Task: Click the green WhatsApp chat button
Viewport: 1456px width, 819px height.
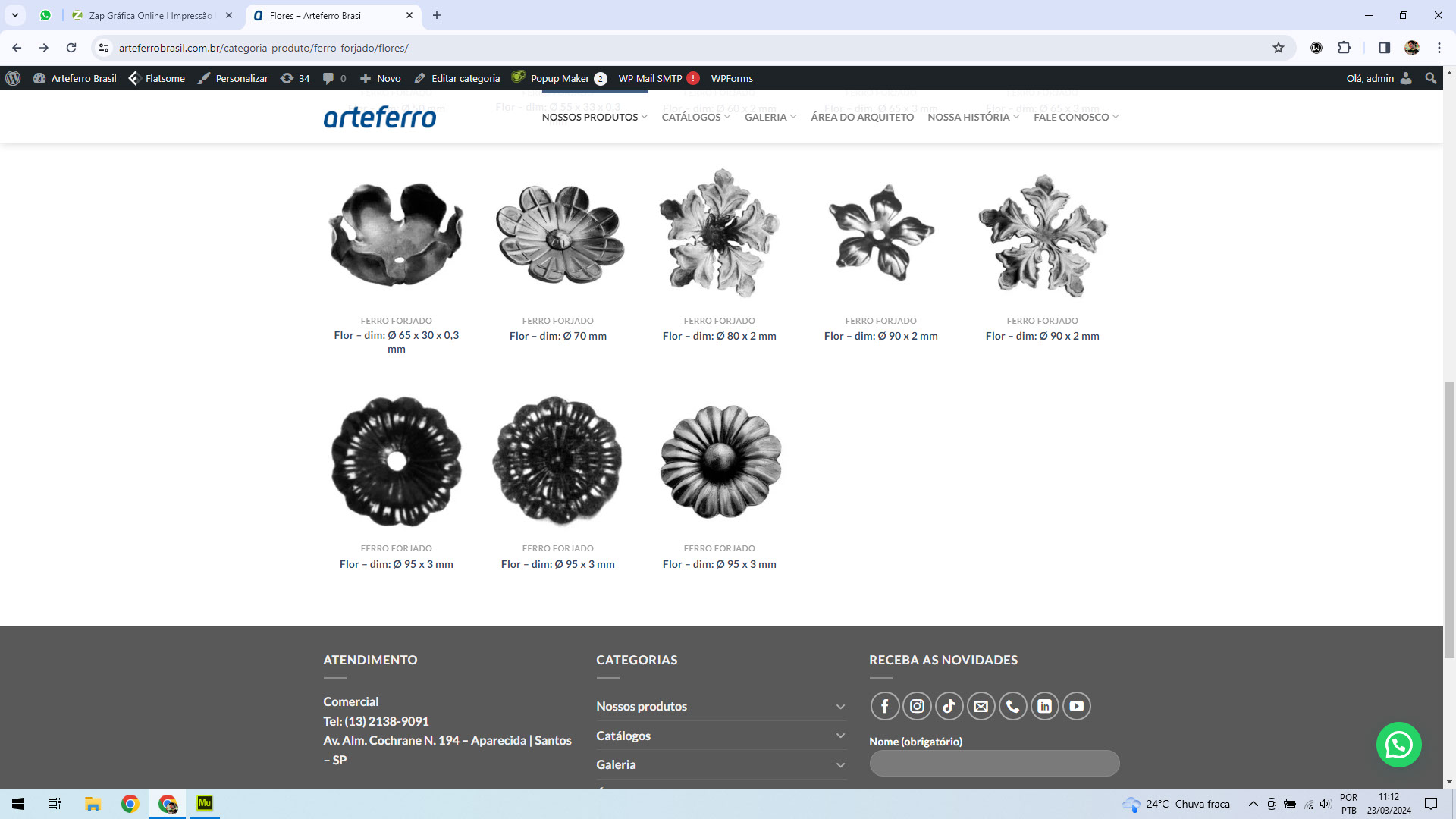Action: coord(1398,745)
